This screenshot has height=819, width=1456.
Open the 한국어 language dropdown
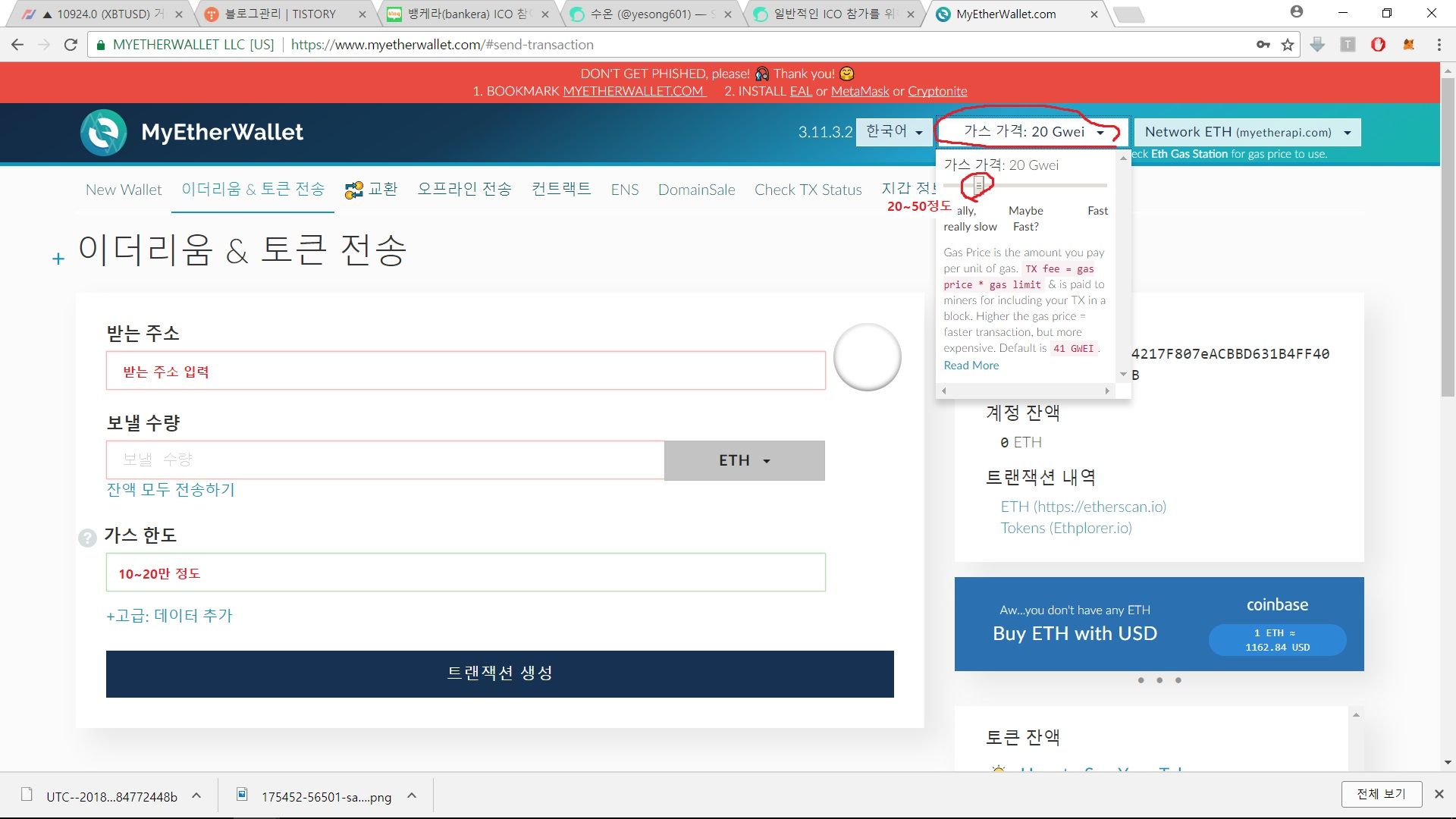click(x=894, y=132)
